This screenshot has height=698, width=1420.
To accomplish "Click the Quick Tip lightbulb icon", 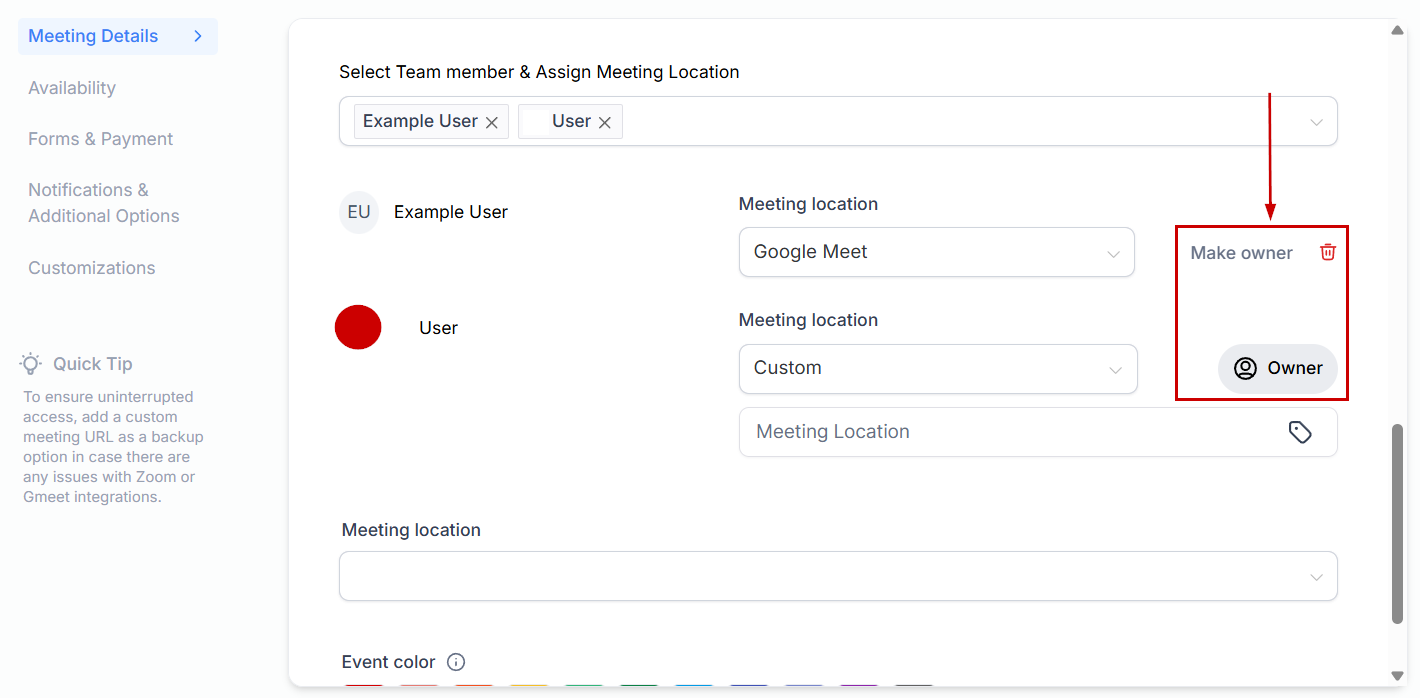I will pos(31,363).
